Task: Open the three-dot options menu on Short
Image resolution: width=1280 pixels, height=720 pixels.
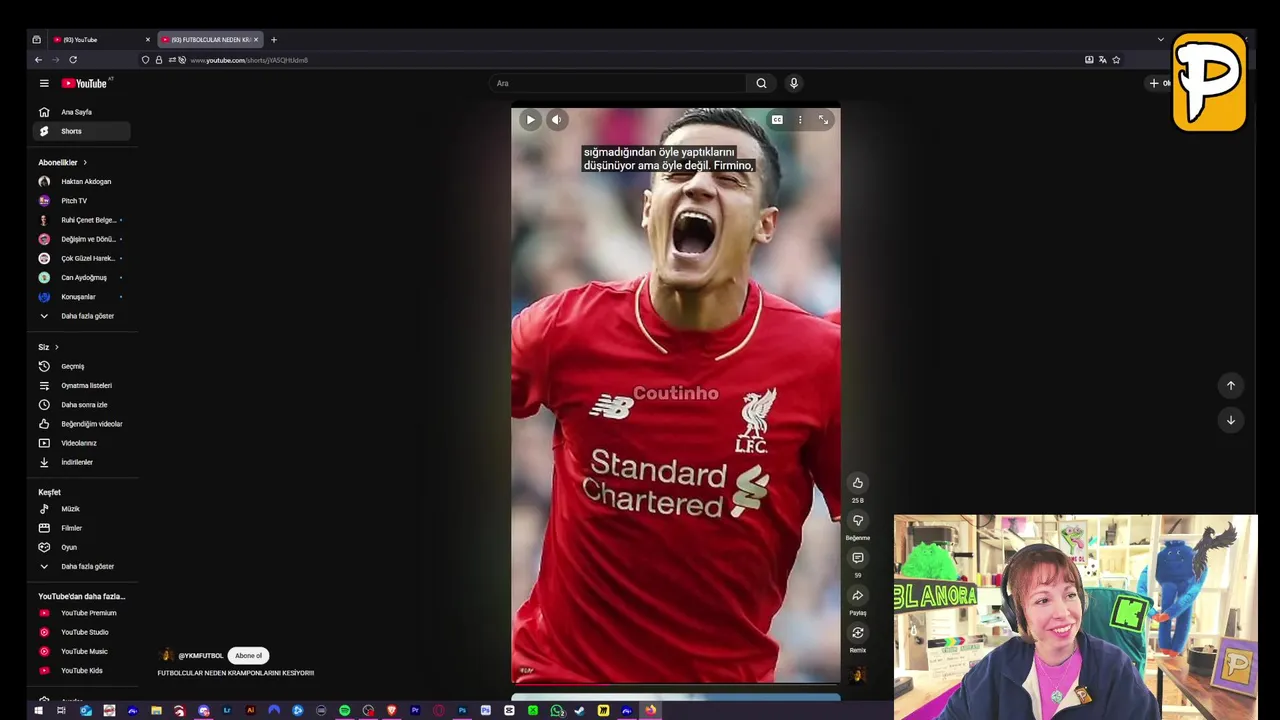Action: click(x=800, y=120)
